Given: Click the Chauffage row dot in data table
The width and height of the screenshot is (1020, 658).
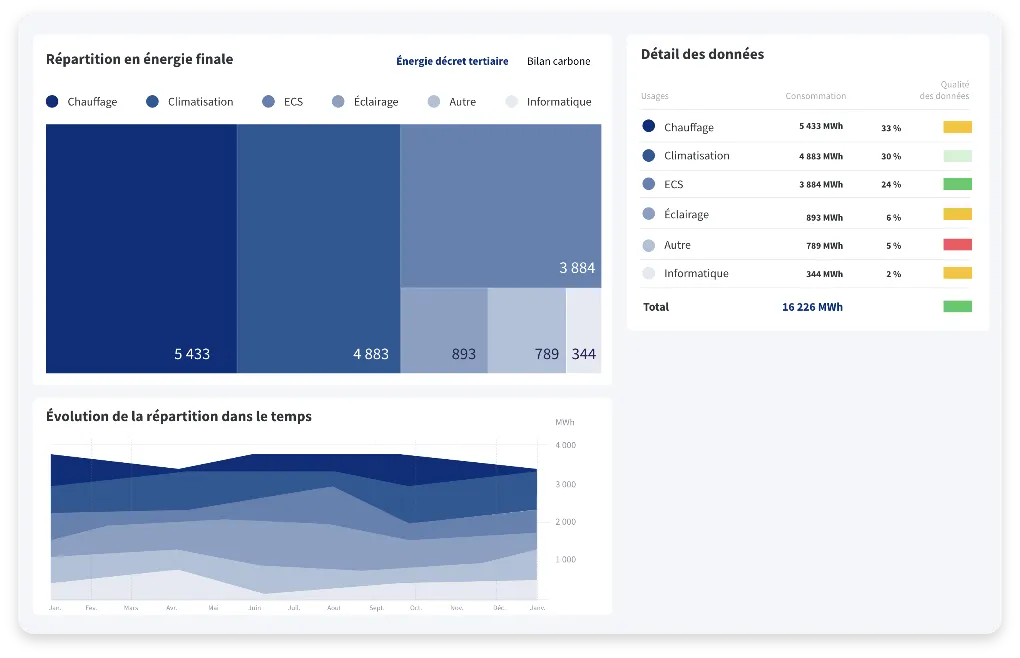Looking at the screenshot, I should [x=649, y=127].
